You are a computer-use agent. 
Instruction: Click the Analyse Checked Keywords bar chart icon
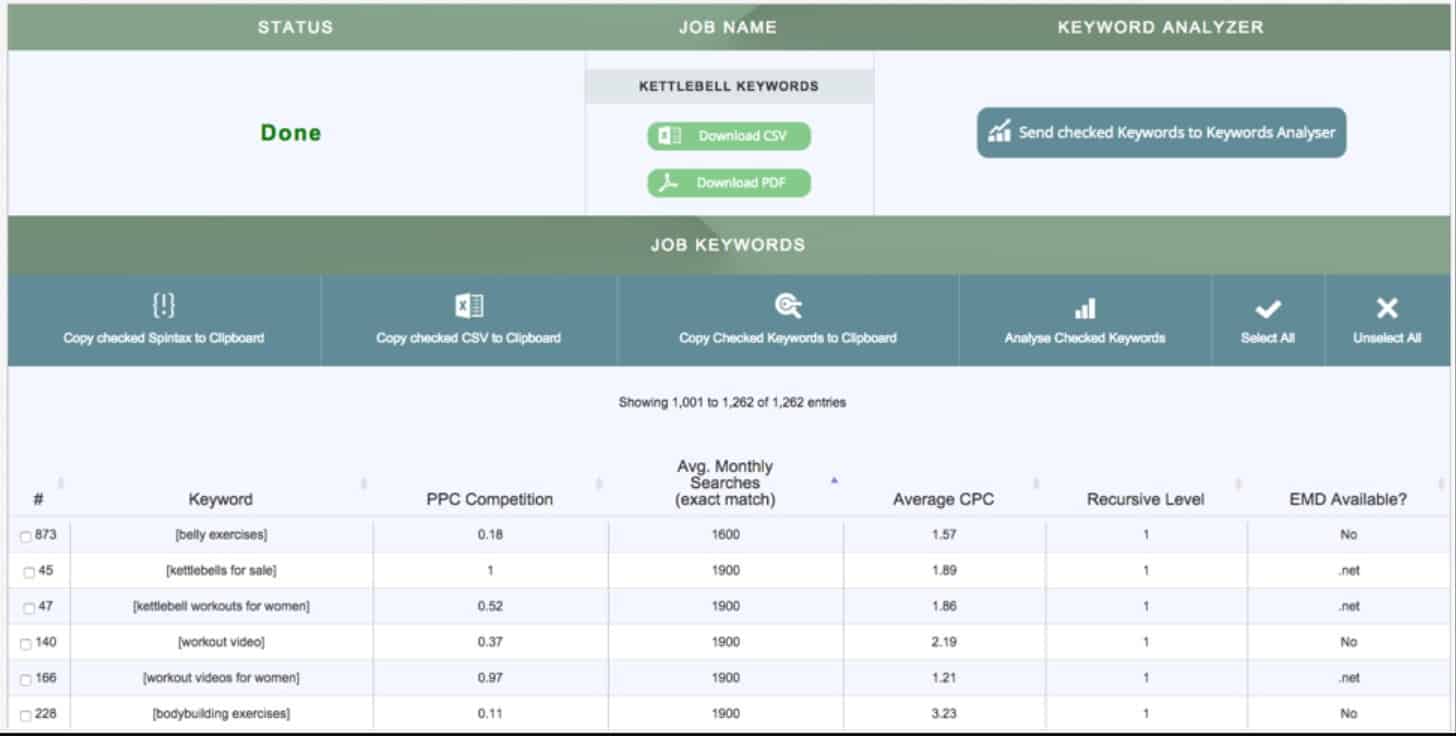[x=1085, y=307]
